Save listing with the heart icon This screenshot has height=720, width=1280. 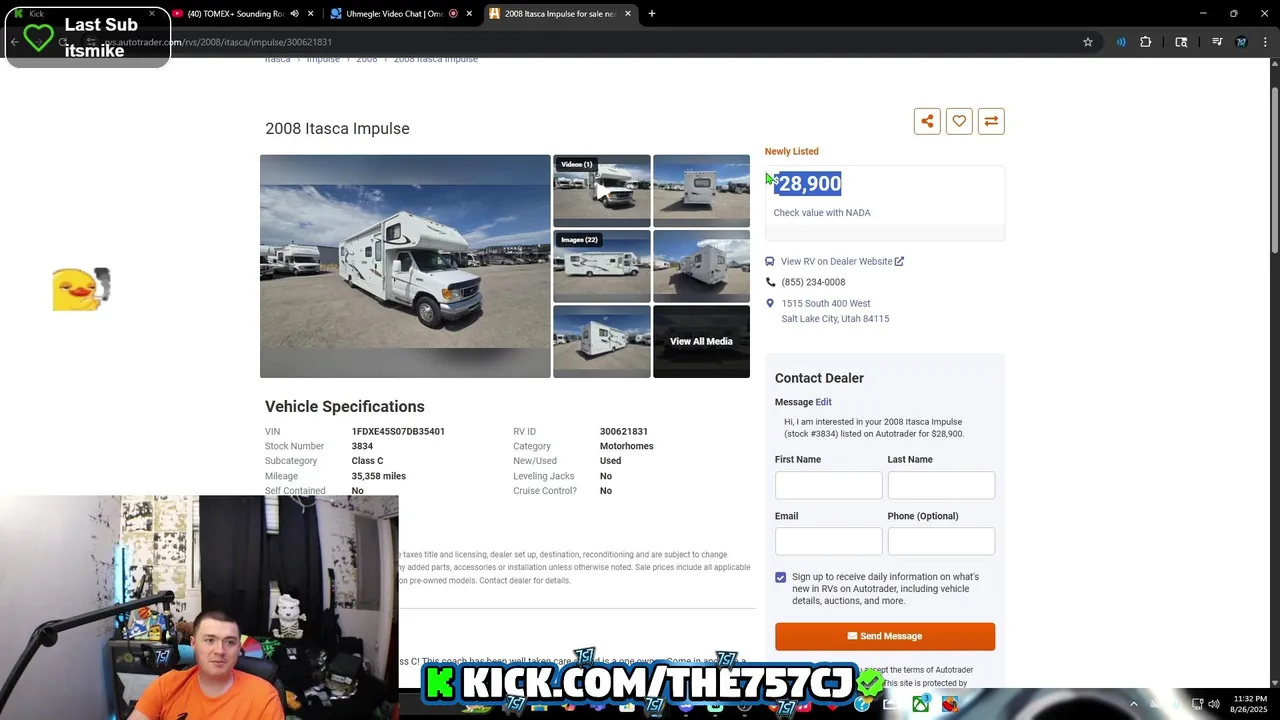959,121
